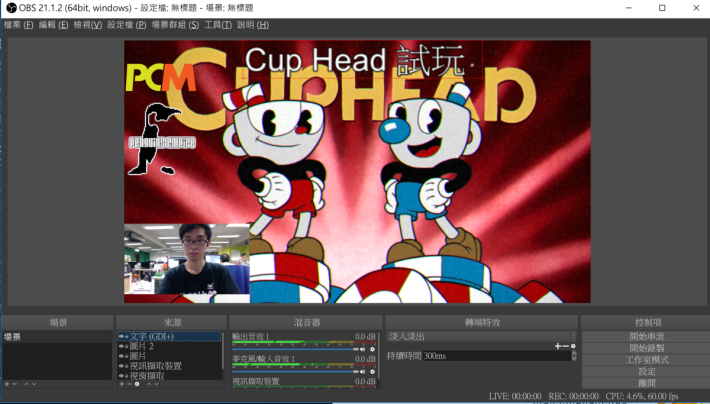Click the CPU: 4.6%, 60.00 fps status
Viewport: 710px width, 404px height.
tap(642, 396)
